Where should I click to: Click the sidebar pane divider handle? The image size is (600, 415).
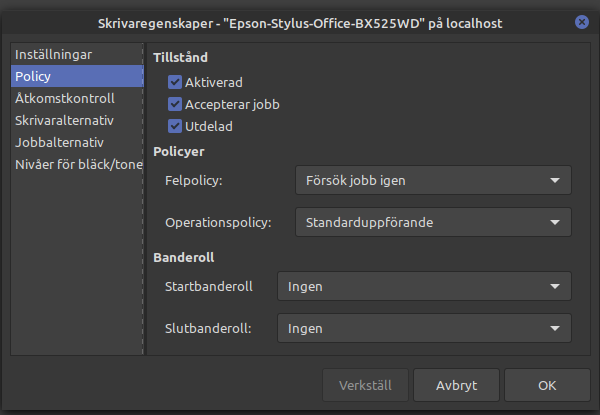point(144,199)
